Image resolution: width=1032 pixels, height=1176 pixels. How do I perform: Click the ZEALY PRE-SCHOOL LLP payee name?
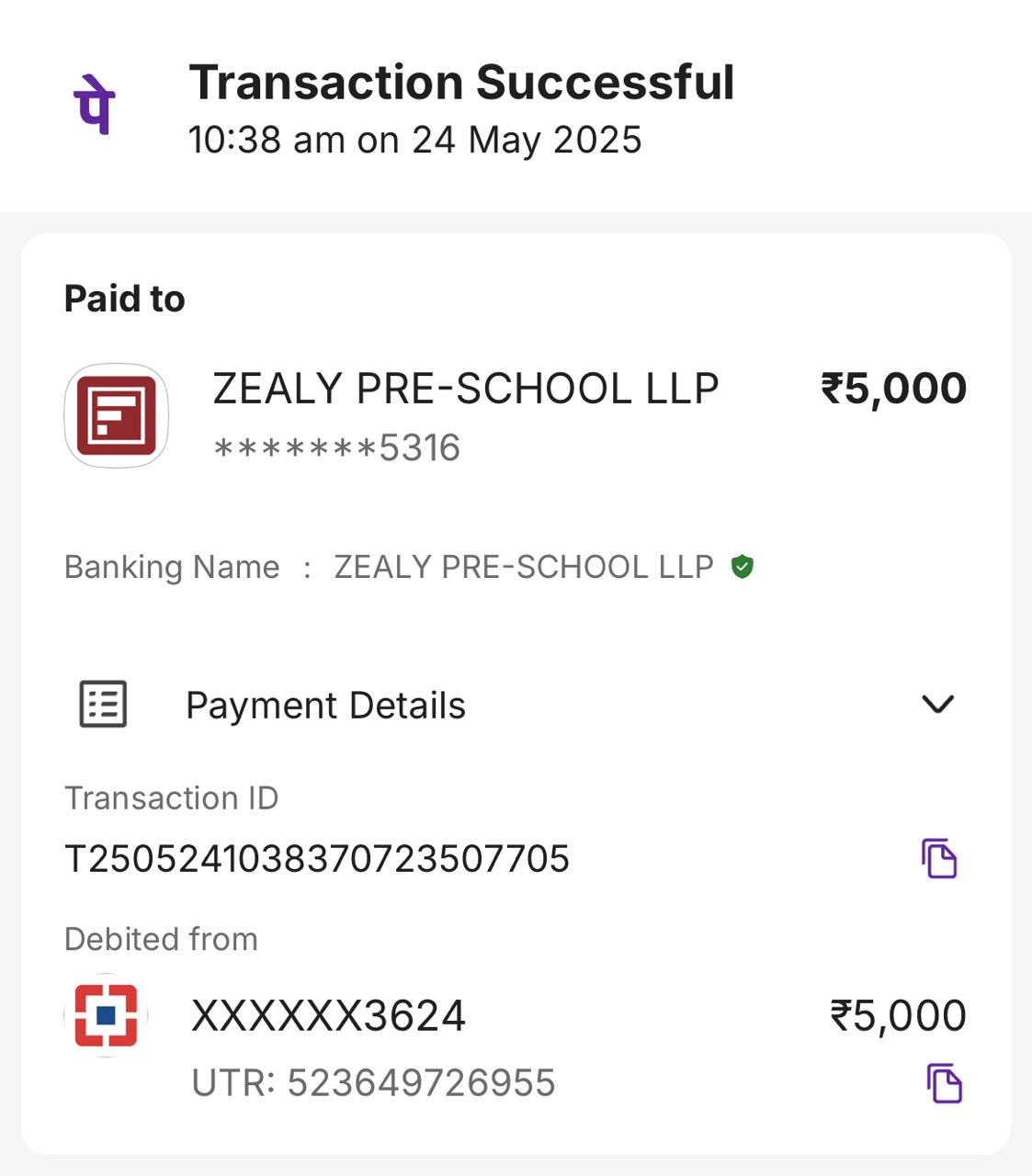[x=465, y=389]
